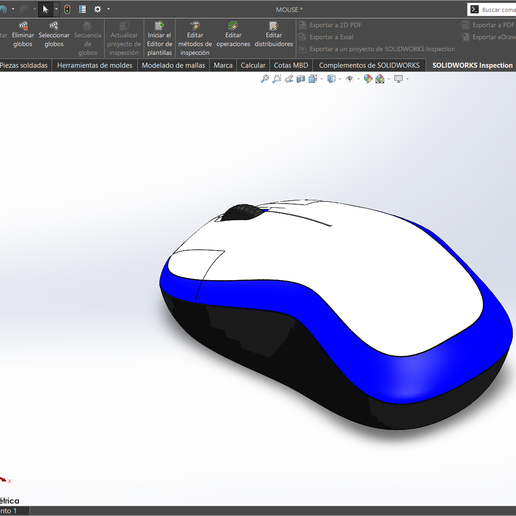
Task: Click the Apply Scene icon
Action: pyautogui.click(x=380, y=79)
